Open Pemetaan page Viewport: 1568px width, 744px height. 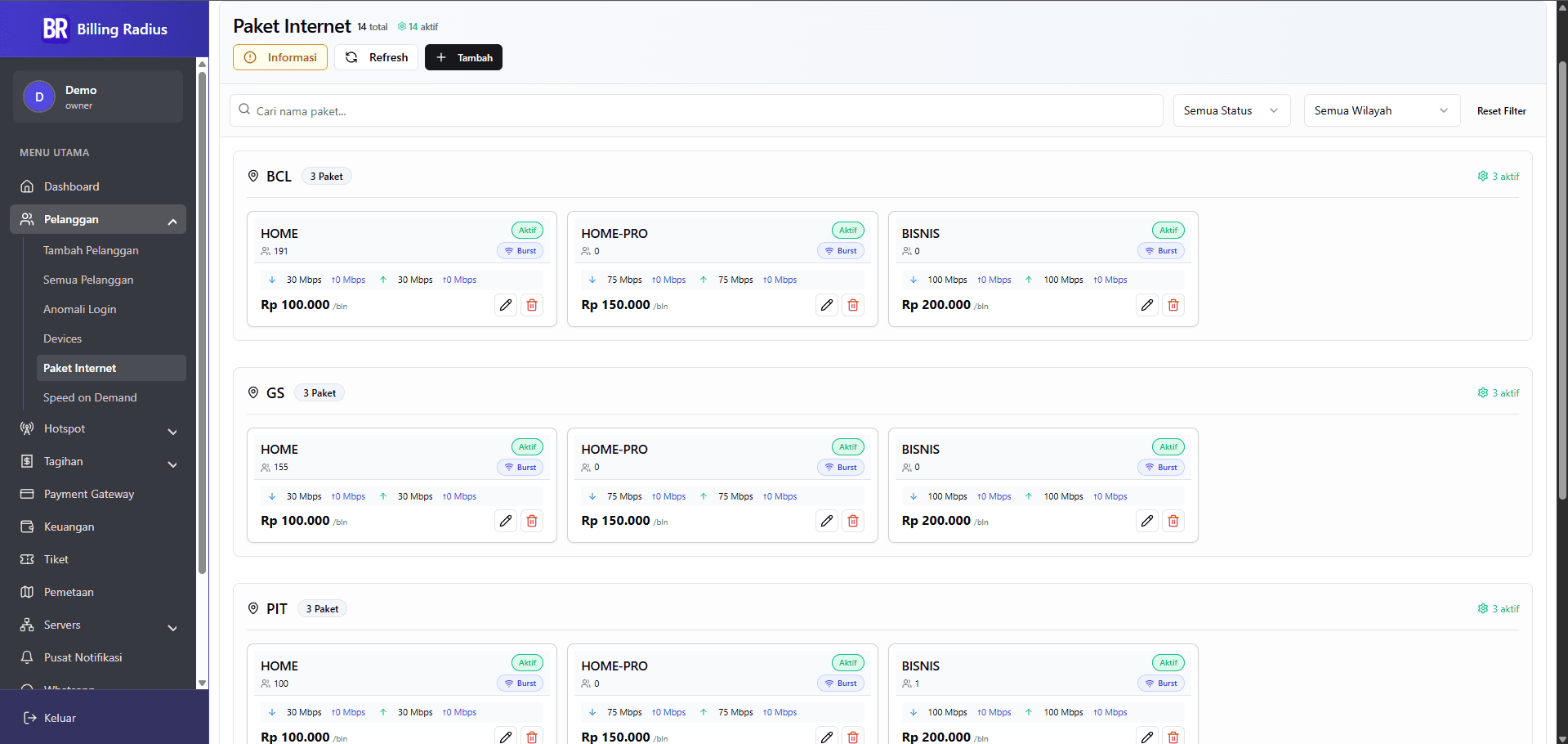point(98,592)
